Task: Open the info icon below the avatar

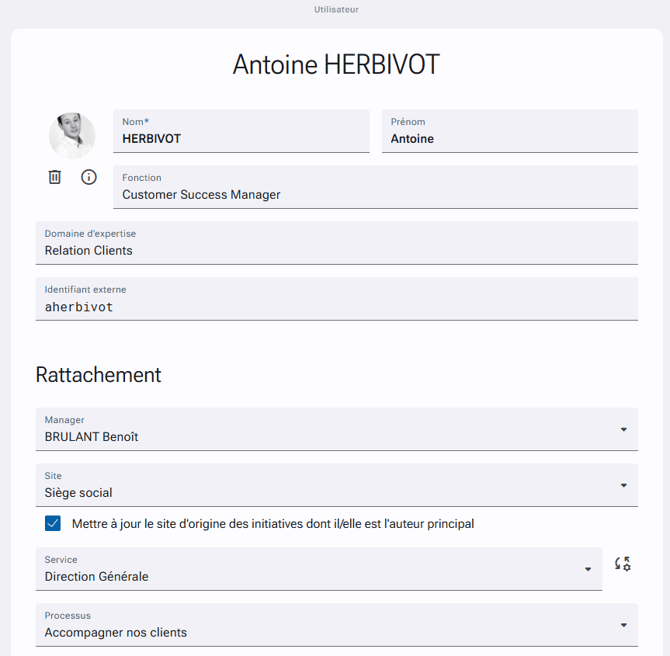Action: [x=89, y=177]
